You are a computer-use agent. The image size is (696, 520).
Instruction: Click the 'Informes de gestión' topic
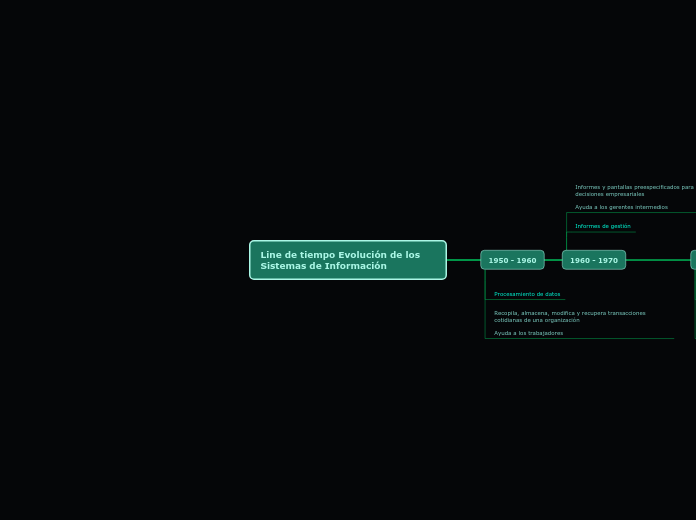pos(603,226)
